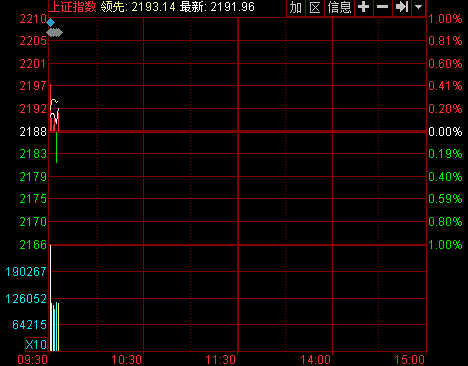468x366 pixels.
Task: Click the 区 button
Action: click(315, 7)
